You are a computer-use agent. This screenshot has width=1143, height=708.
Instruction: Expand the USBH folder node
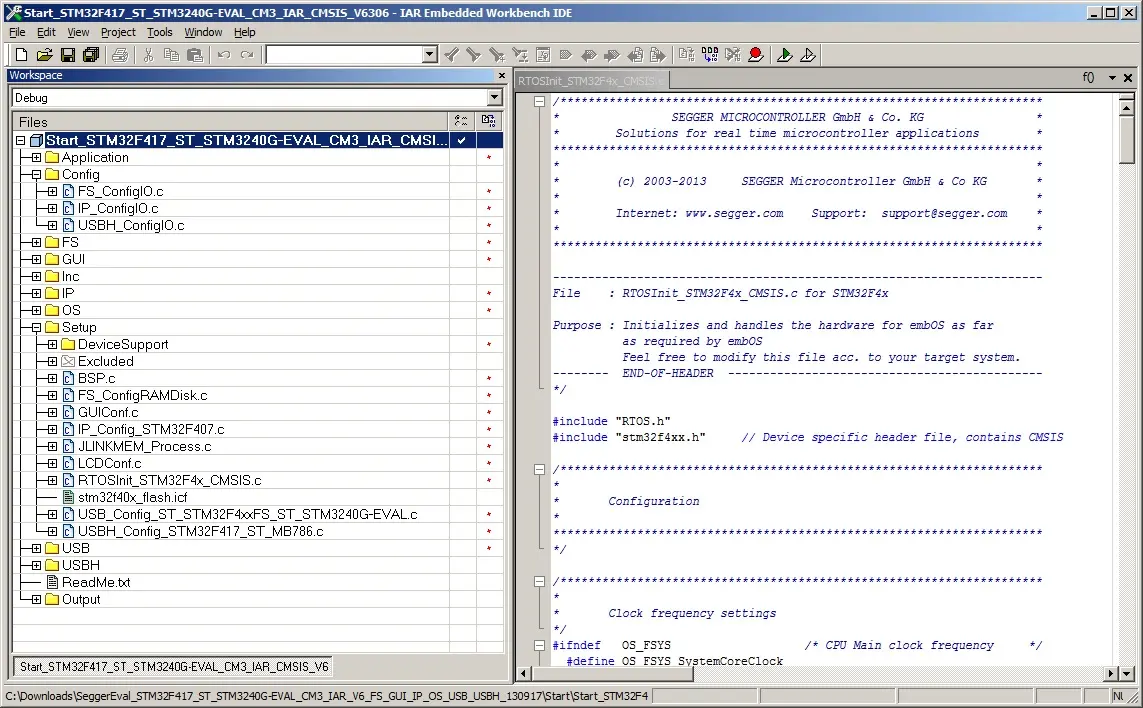click(37, 566)
